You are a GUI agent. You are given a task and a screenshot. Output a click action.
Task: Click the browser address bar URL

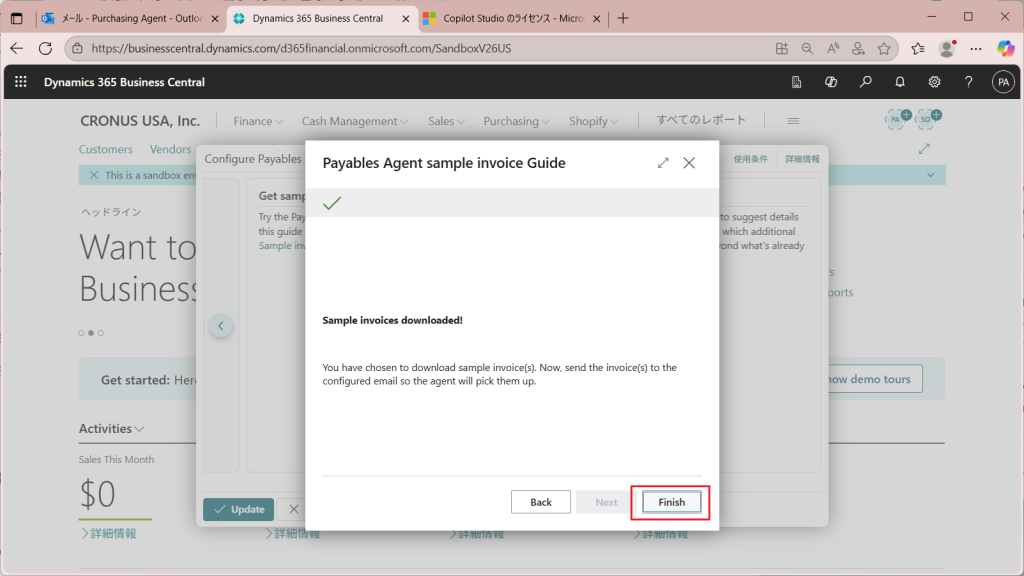(x=301, y=48)
